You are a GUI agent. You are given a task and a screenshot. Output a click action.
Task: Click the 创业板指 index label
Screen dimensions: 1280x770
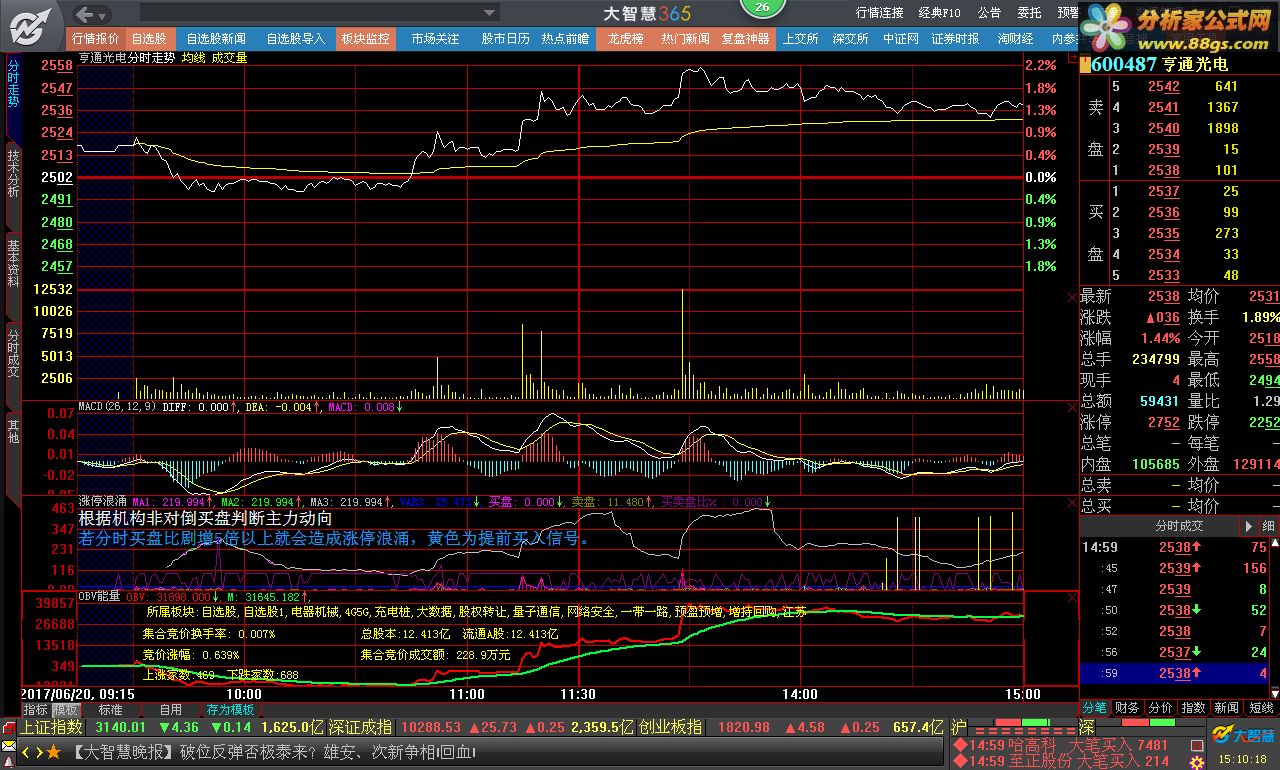pos(671,728)
